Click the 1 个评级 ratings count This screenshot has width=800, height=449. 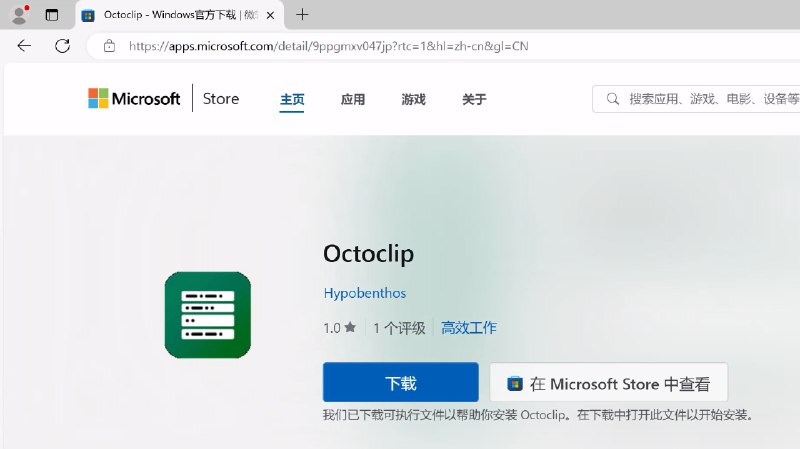pos(399,328)
